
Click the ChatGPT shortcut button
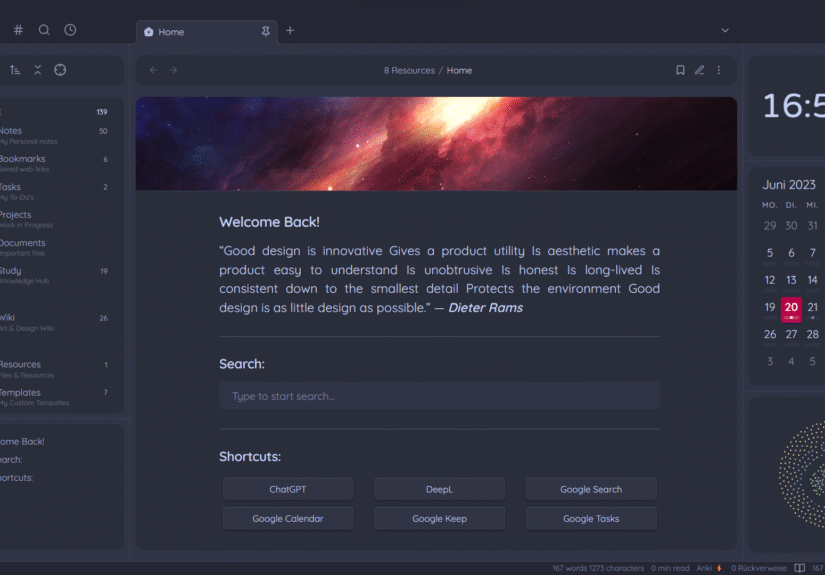pyautogui.click(x=288, y=489)
